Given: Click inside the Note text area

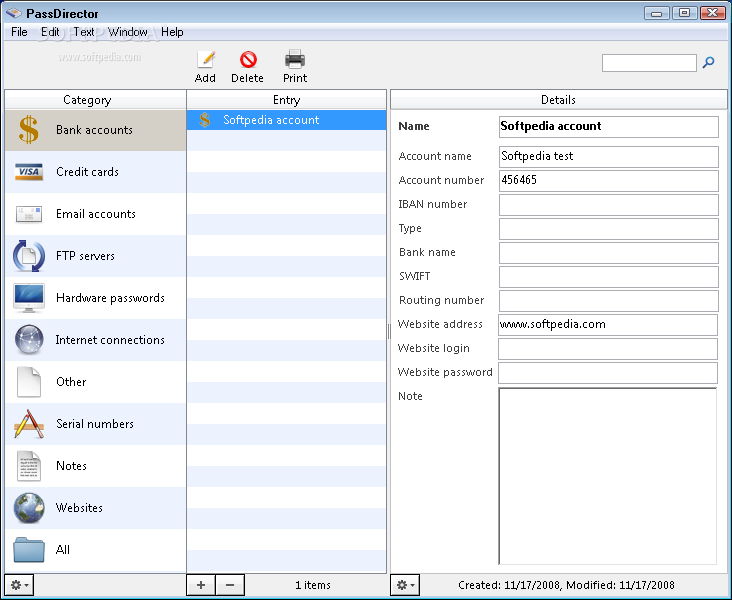Looking at the screenshot, I should coord(608,476).
